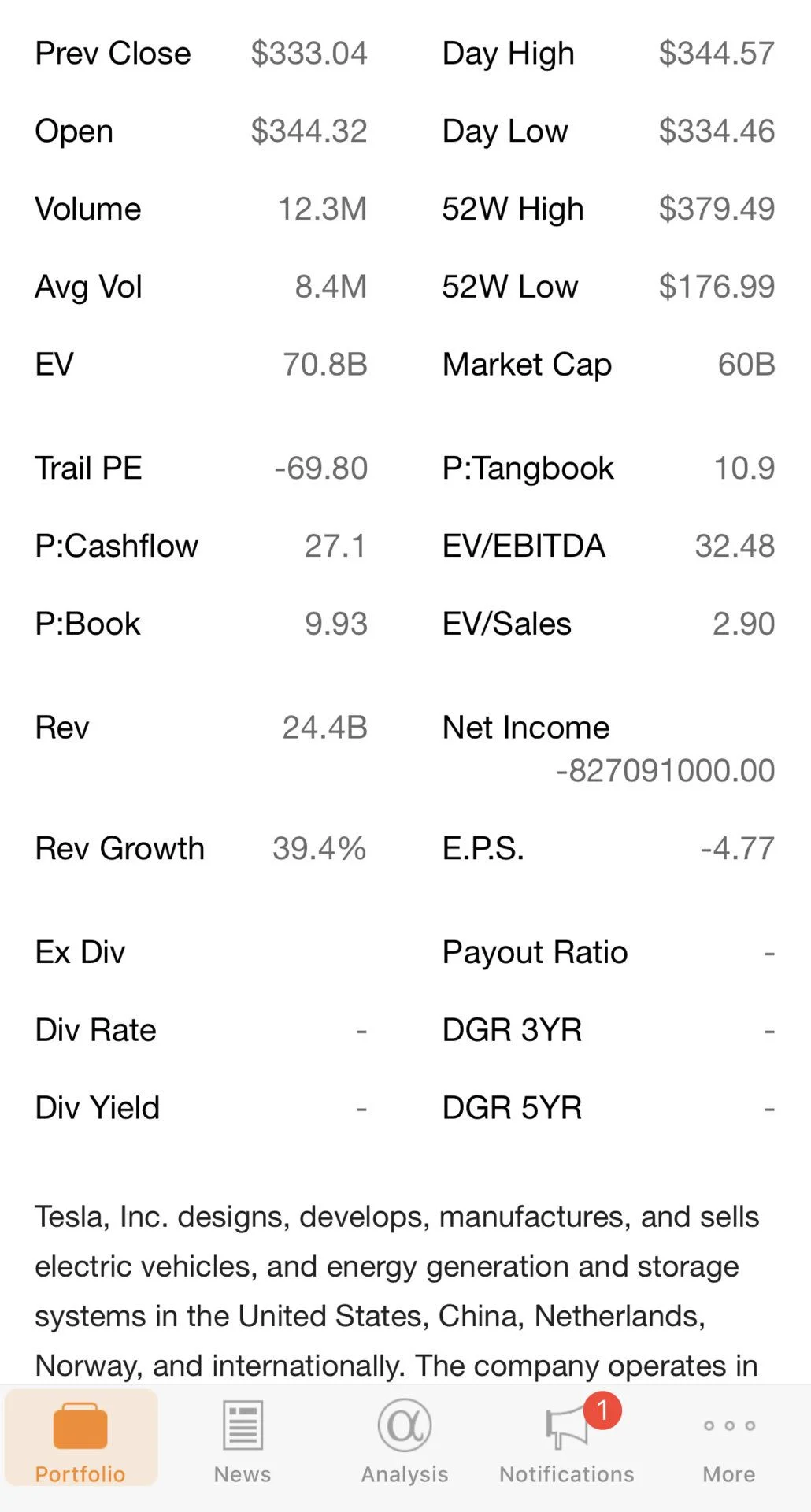Tap the 52W High value $379.49

[x=717, y=209]
